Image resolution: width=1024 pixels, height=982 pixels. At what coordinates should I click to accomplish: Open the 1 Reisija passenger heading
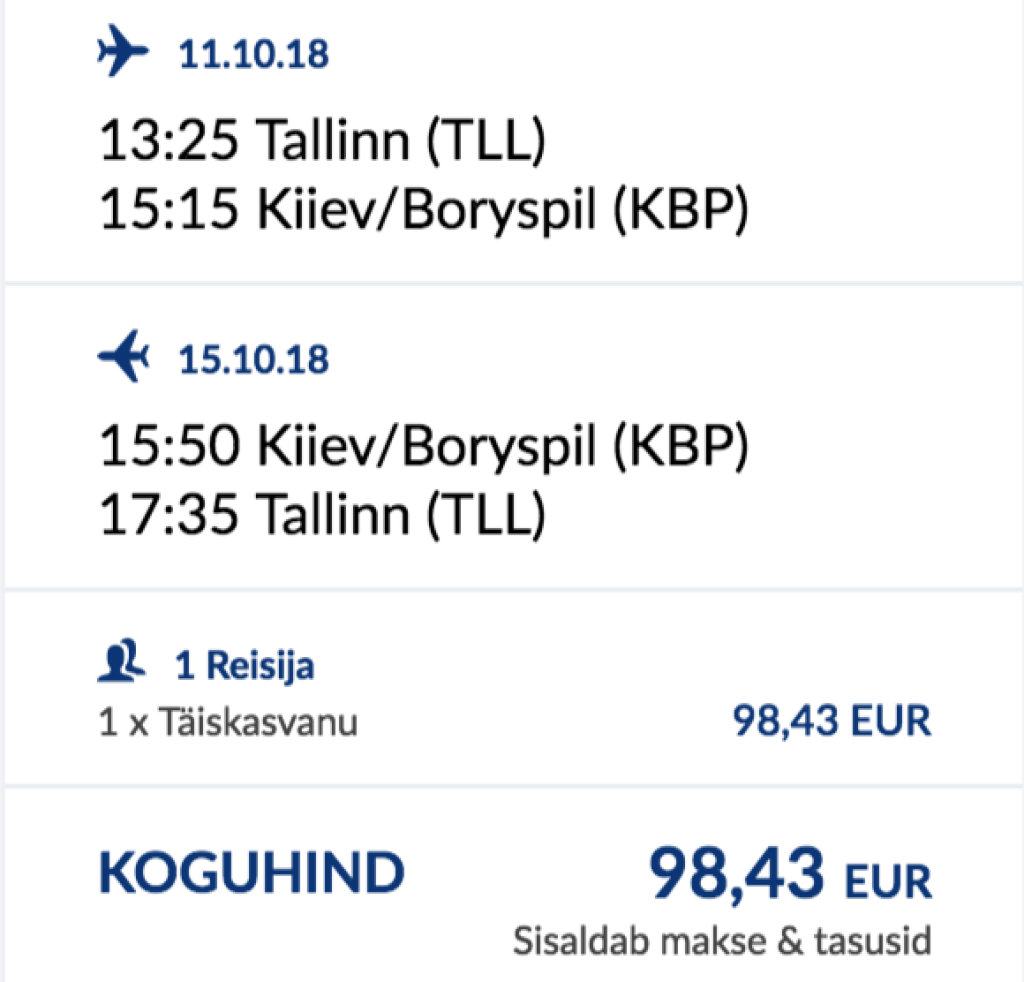pyautogui.click(x=245, y=666)
